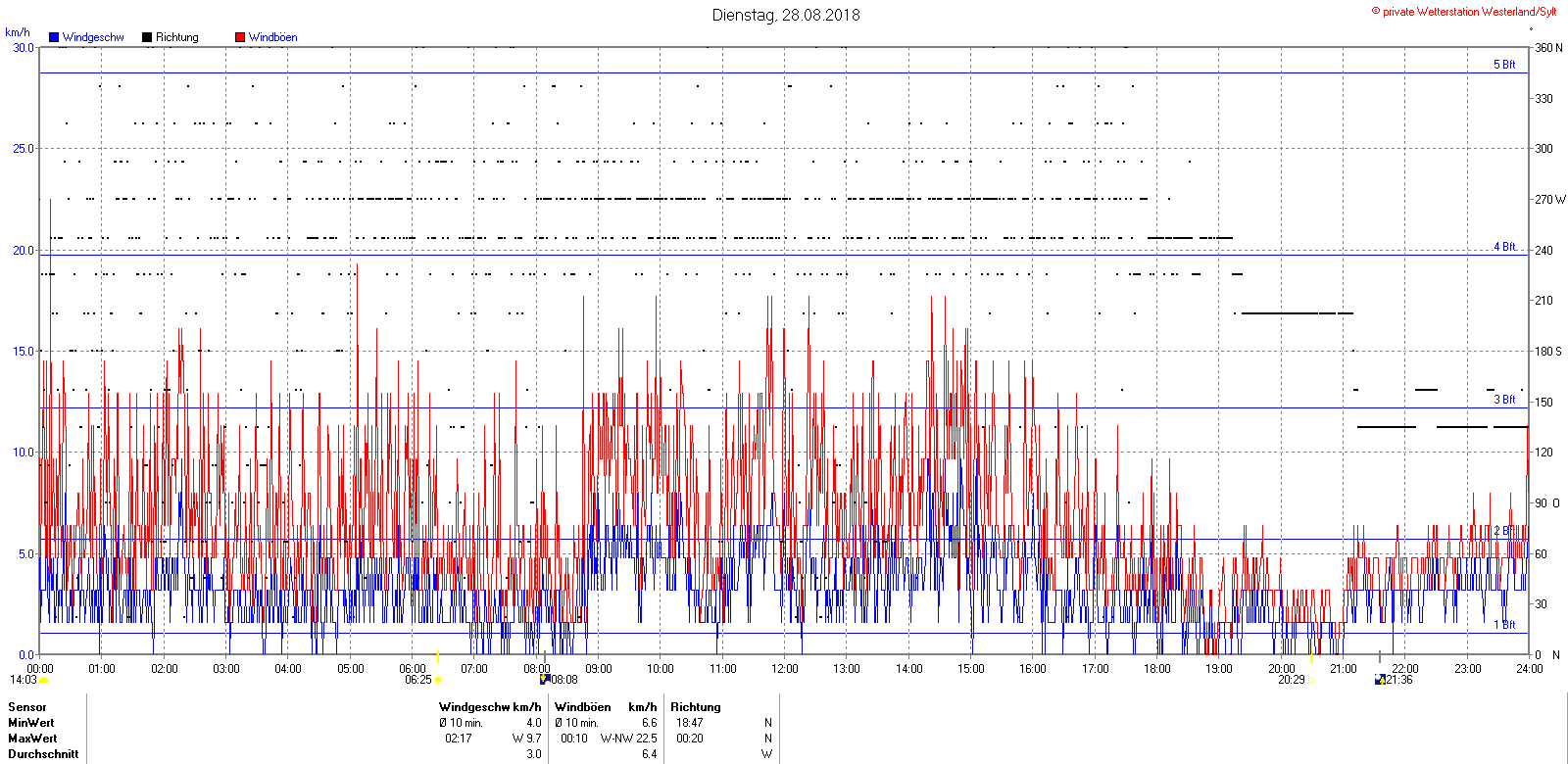
Task: Click the max wind speed value 'W 9.7'
Action: pos(526,739)
